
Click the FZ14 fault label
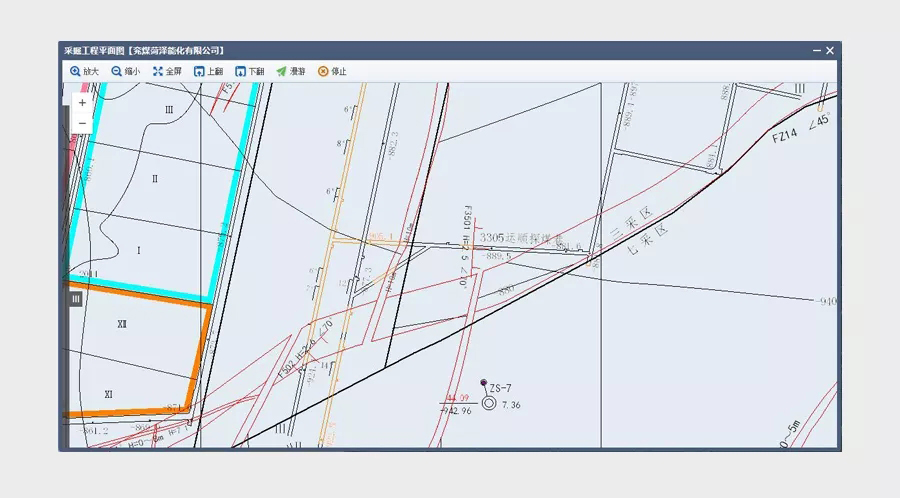pos(783,135)
